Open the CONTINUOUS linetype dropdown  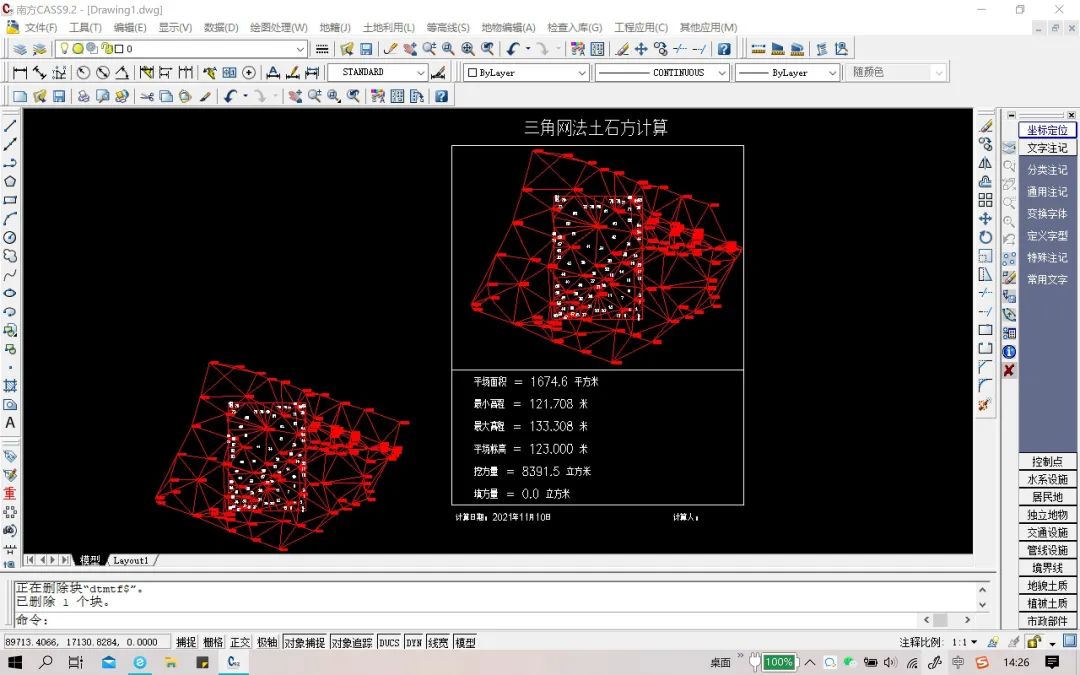tap(662, 72)
